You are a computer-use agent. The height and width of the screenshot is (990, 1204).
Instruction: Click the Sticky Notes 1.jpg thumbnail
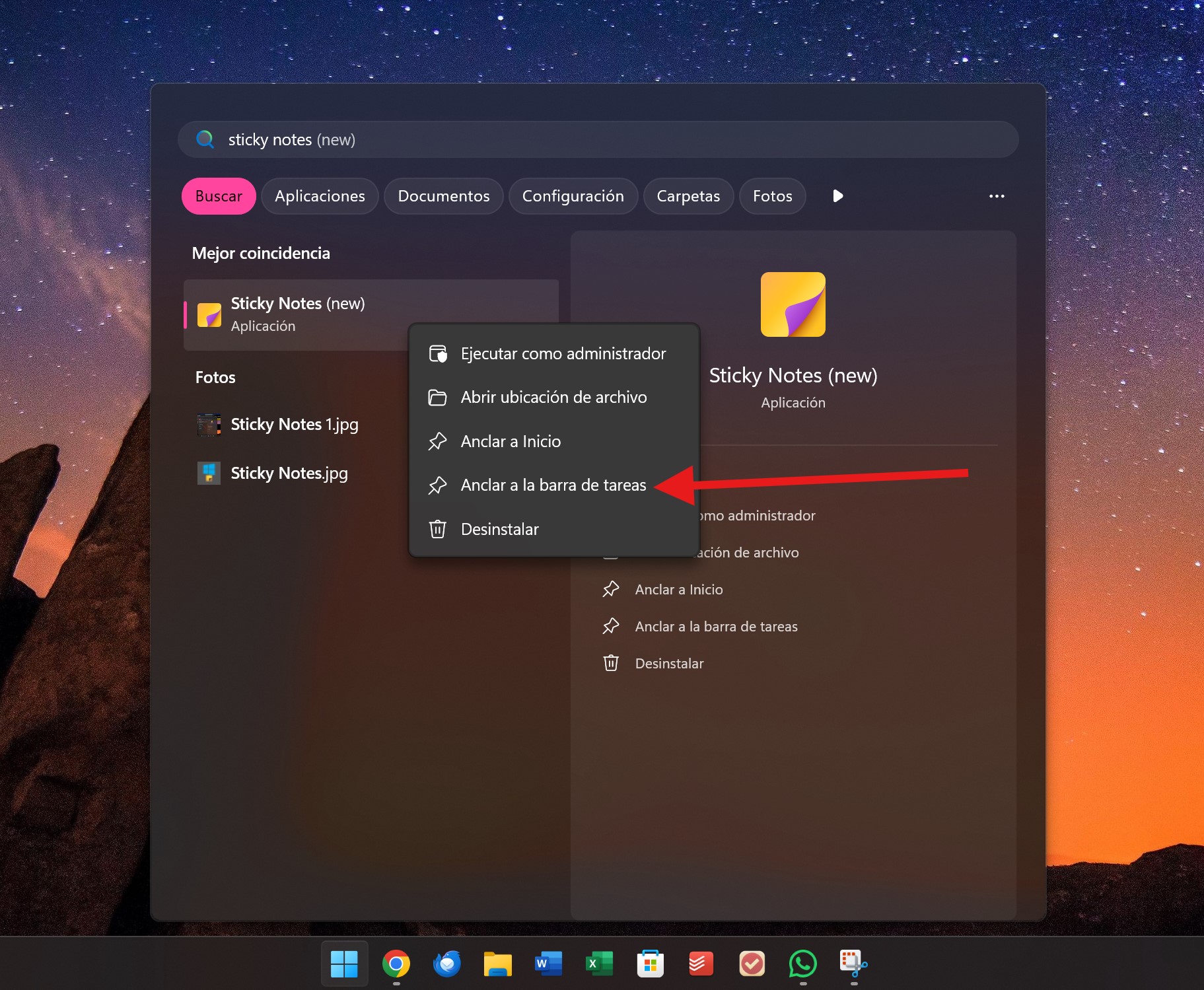[x=209, y=425]
